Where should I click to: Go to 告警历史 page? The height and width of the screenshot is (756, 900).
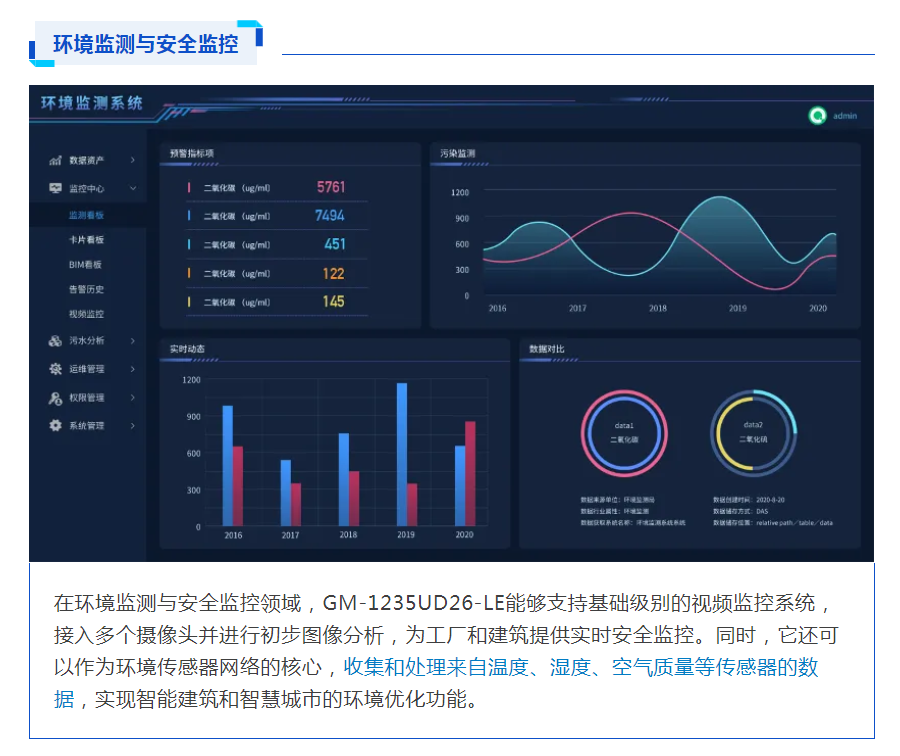(86, 290)
